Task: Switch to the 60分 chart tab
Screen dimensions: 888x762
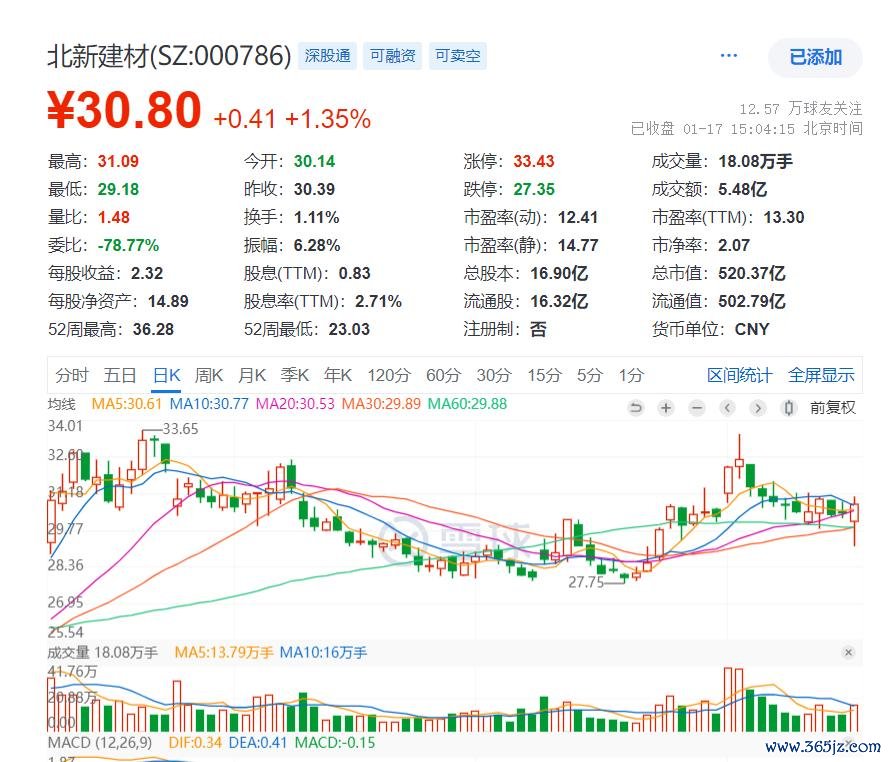Action: click(443, 375)
